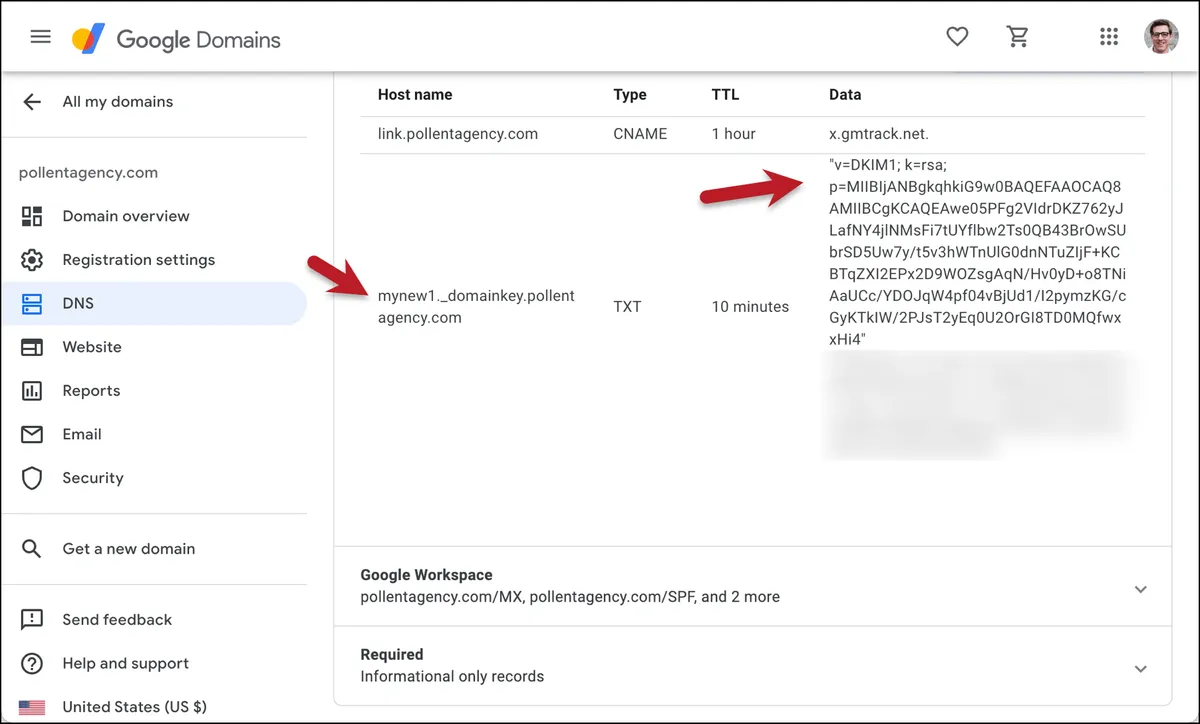Click the search magnifier icon
This screenshot has height=724, width=1200.
[32, 549]
